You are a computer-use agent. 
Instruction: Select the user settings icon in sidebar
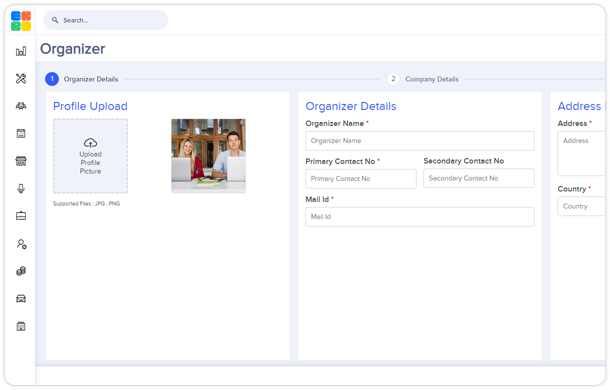tap(21, 244)
